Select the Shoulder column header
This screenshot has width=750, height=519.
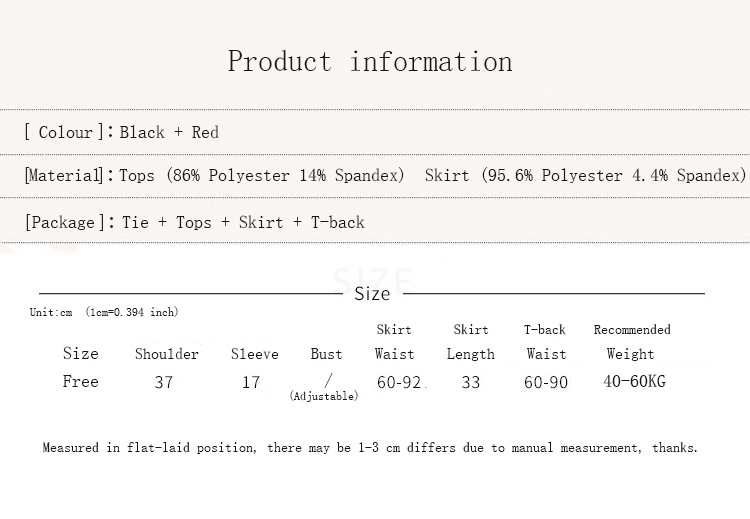click(167, 354)
